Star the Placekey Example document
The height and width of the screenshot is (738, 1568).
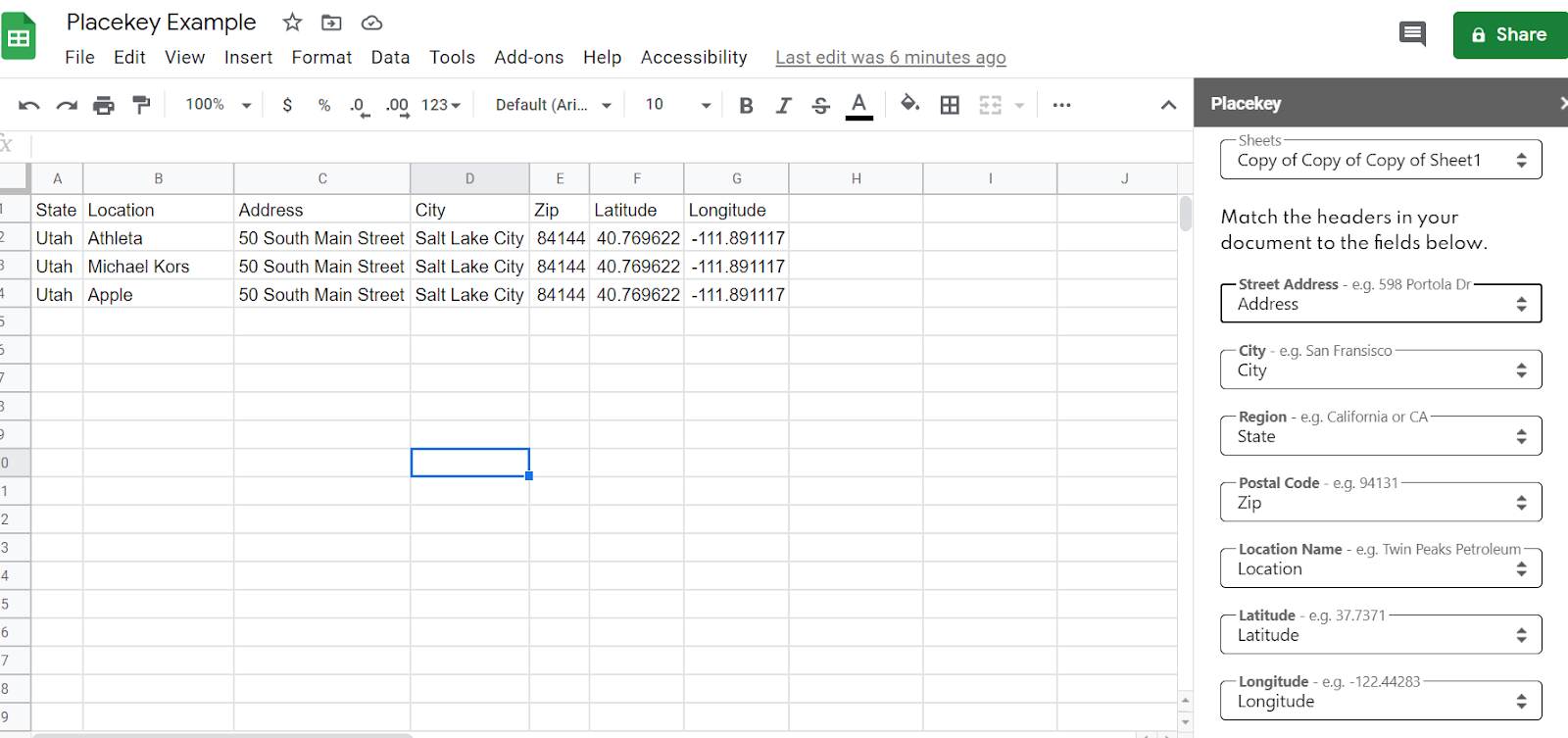[x=292, y=23]
